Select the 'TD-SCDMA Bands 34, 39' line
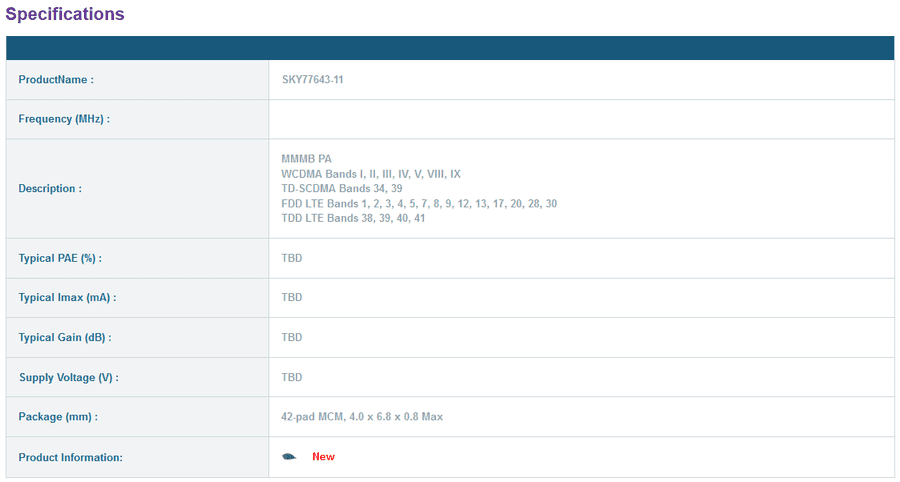The image size is (900, 482). tap(342, 188)
